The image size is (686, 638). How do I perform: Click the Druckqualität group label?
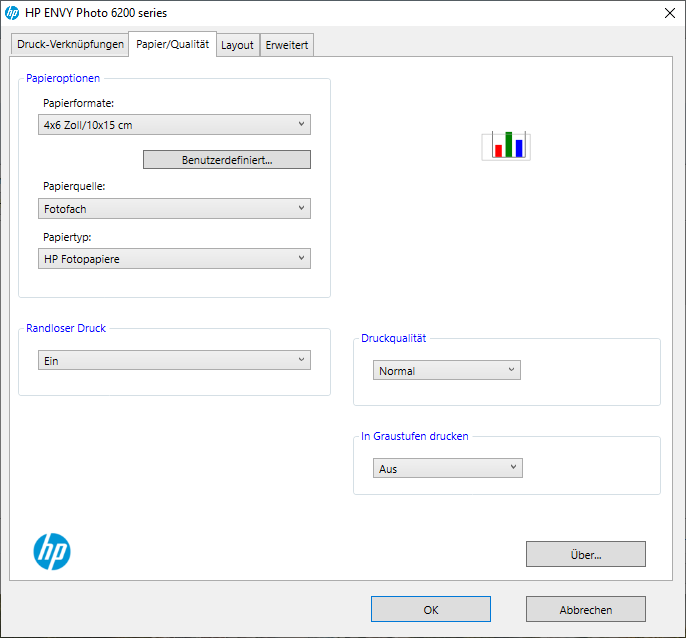393,338
